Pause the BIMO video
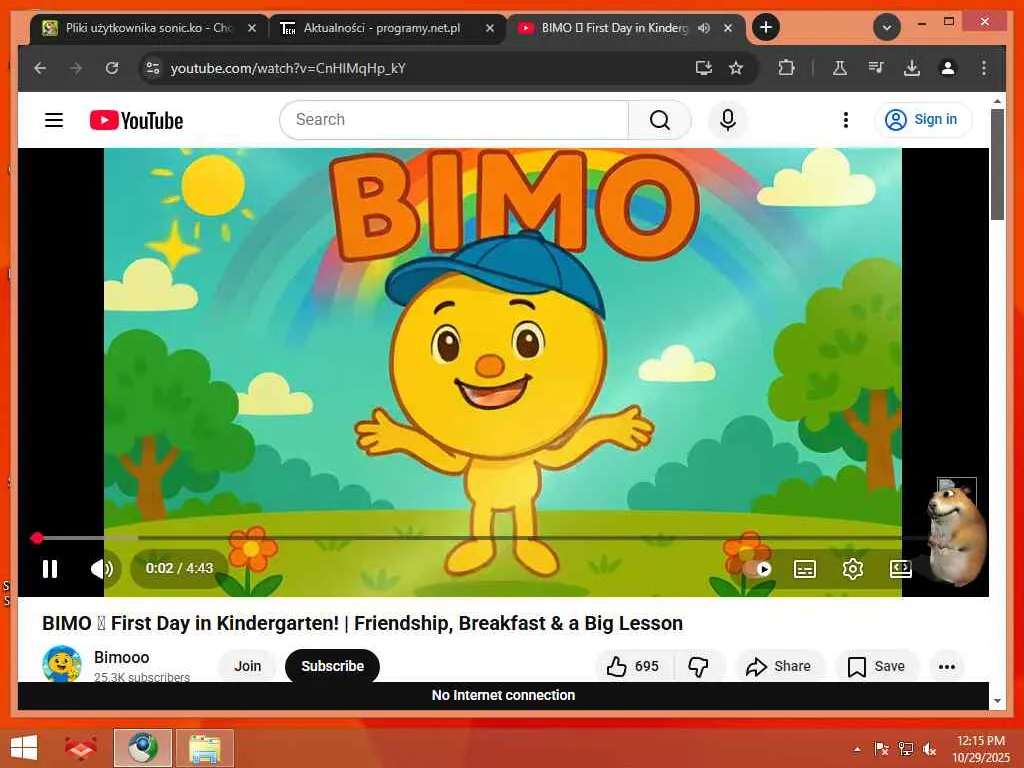Screen dimensions: 1024x768 (50, 569)
